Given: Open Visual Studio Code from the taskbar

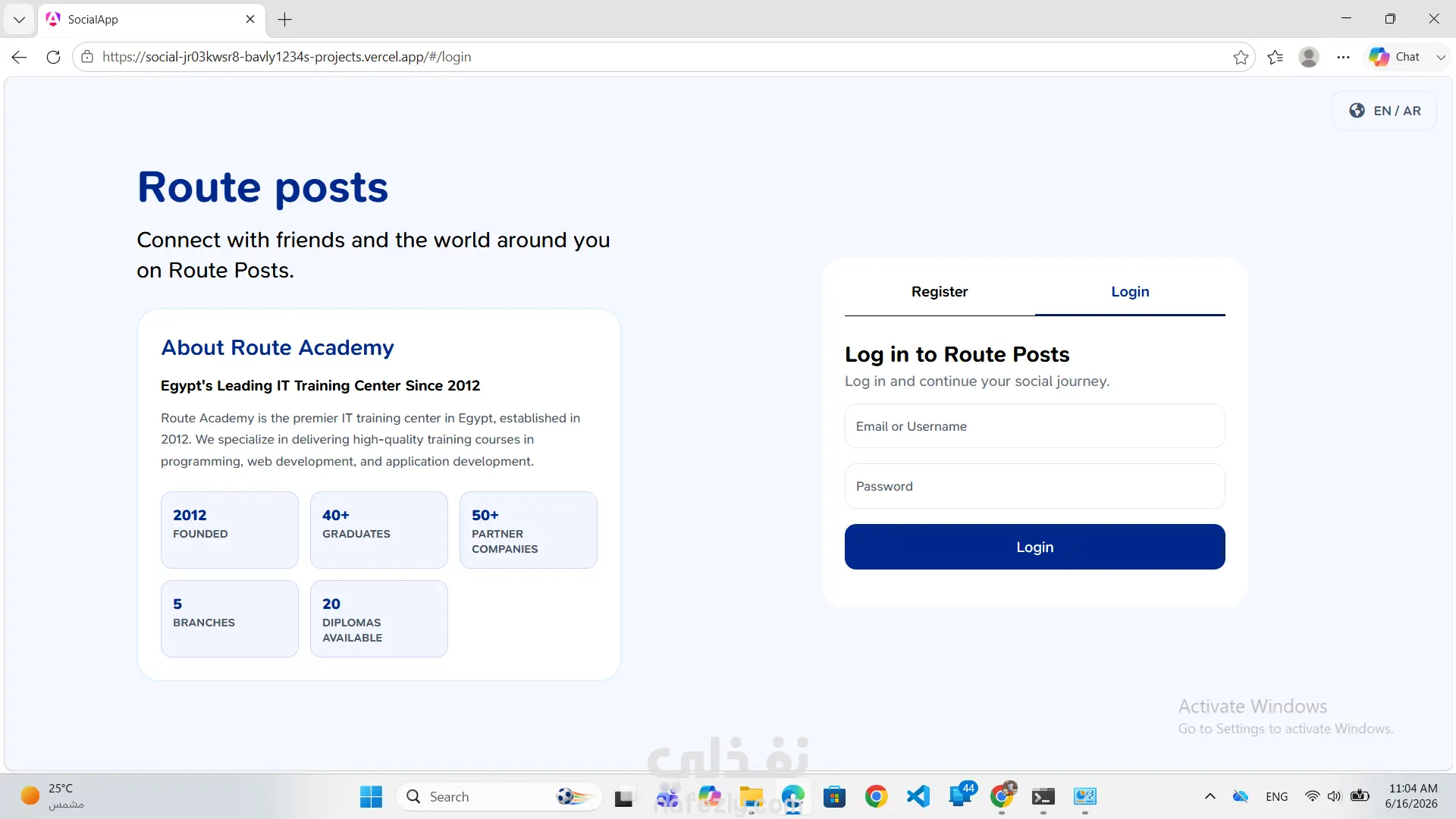Looking at the screenshot, I should [918, 796].
